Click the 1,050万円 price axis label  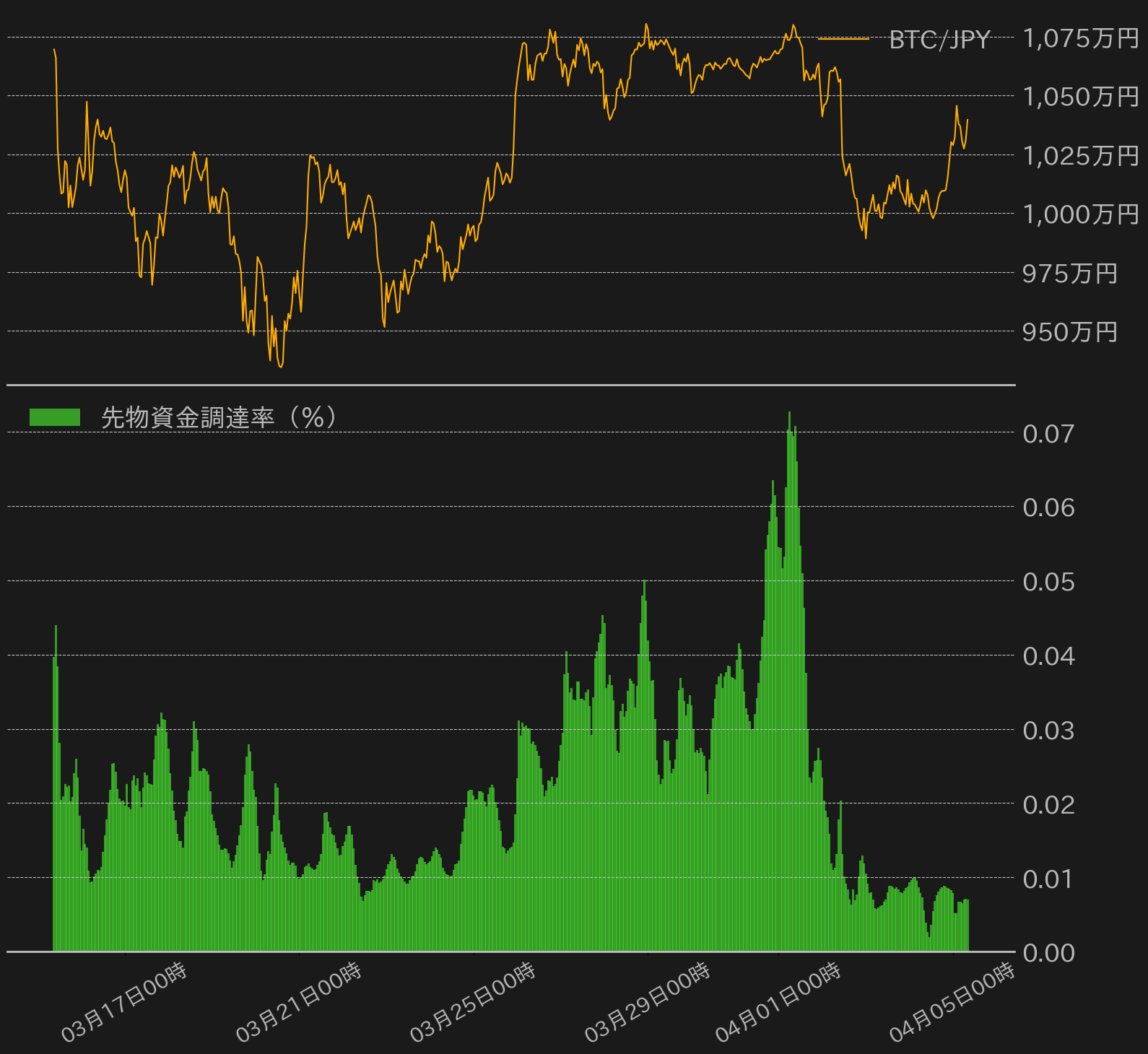pos(1081,97)
